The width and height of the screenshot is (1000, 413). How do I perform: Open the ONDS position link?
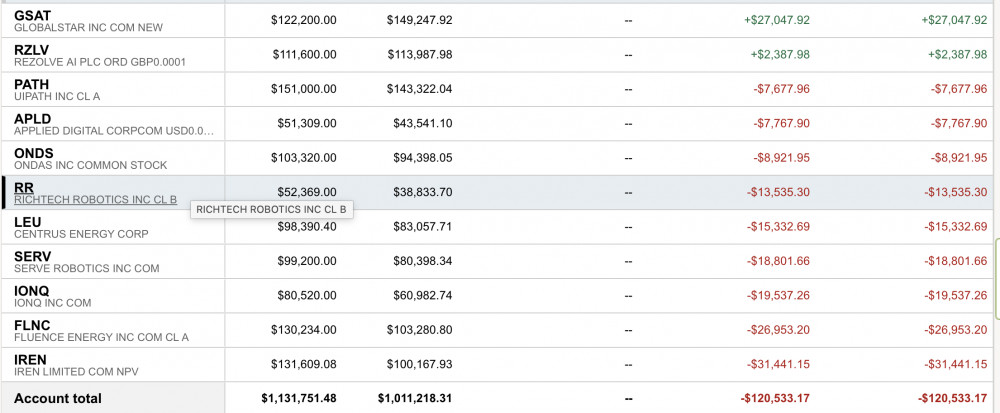32,153
